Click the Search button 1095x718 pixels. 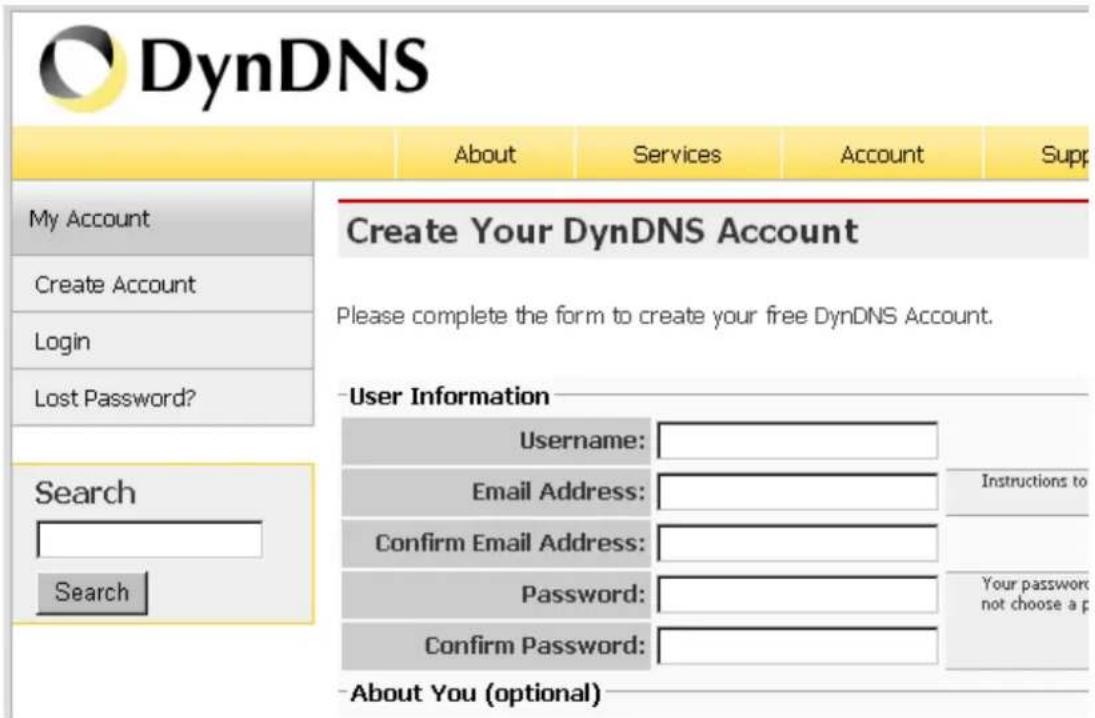pos(92,592)
